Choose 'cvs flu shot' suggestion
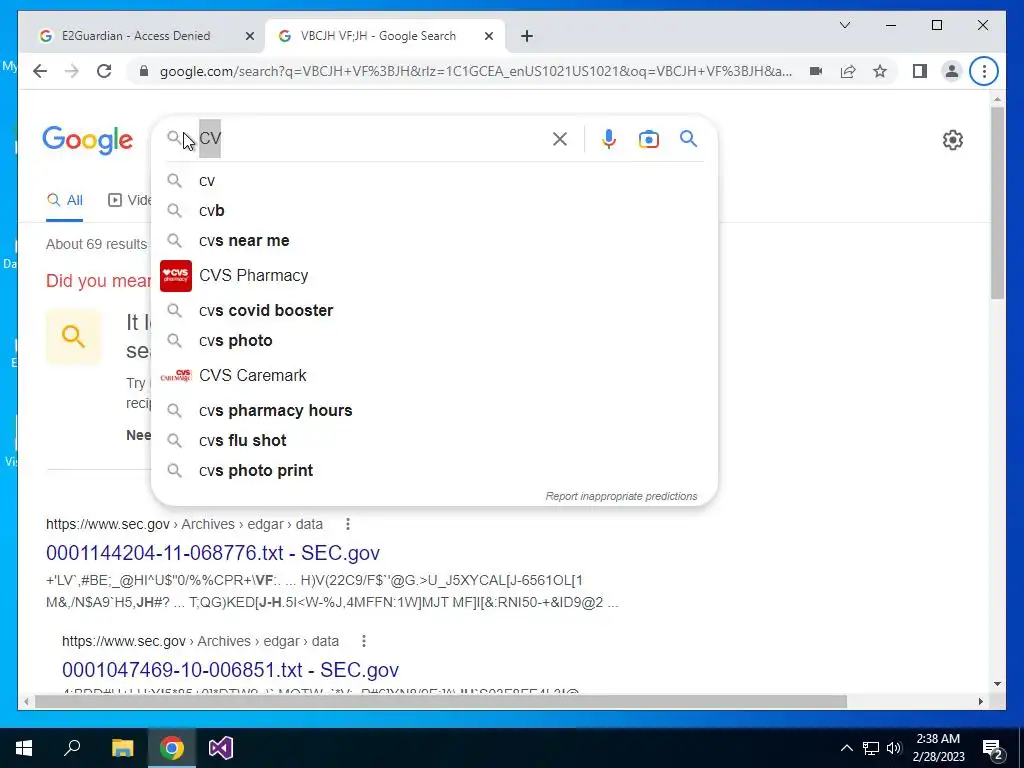1024x768 pixels. pos(434,441)
